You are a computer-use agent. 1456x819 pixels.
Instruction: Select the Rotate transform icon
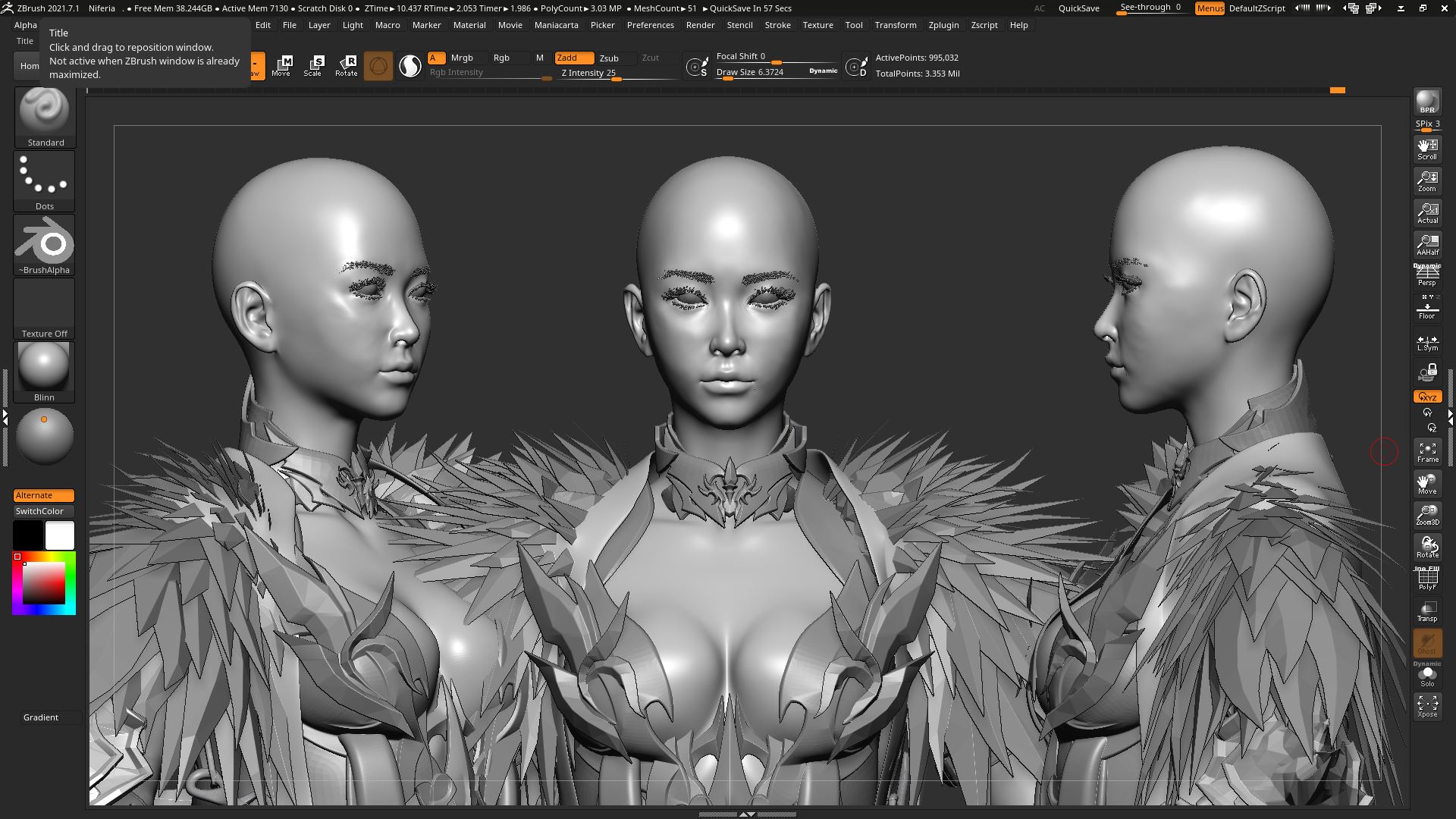(x=347, y=66)
